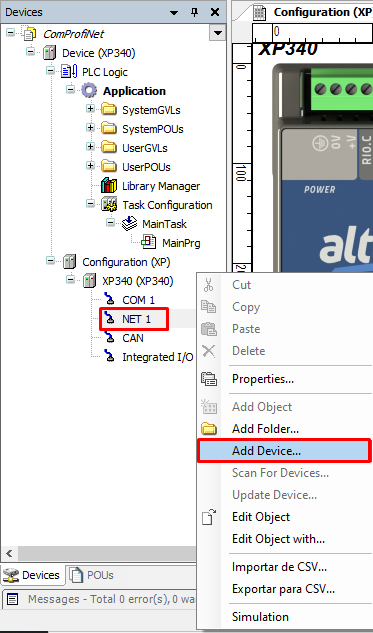The width and height of the screenshot is (373, 633).
Task: Expand the SystemGVLs folder
Action: [90, 109]
